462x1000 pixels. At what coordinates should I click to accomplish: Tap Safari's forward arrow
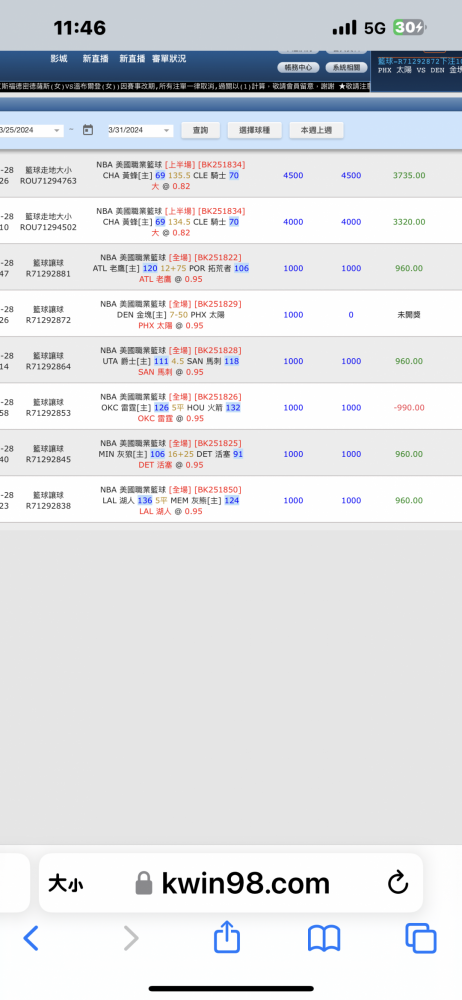click(130, 938)
